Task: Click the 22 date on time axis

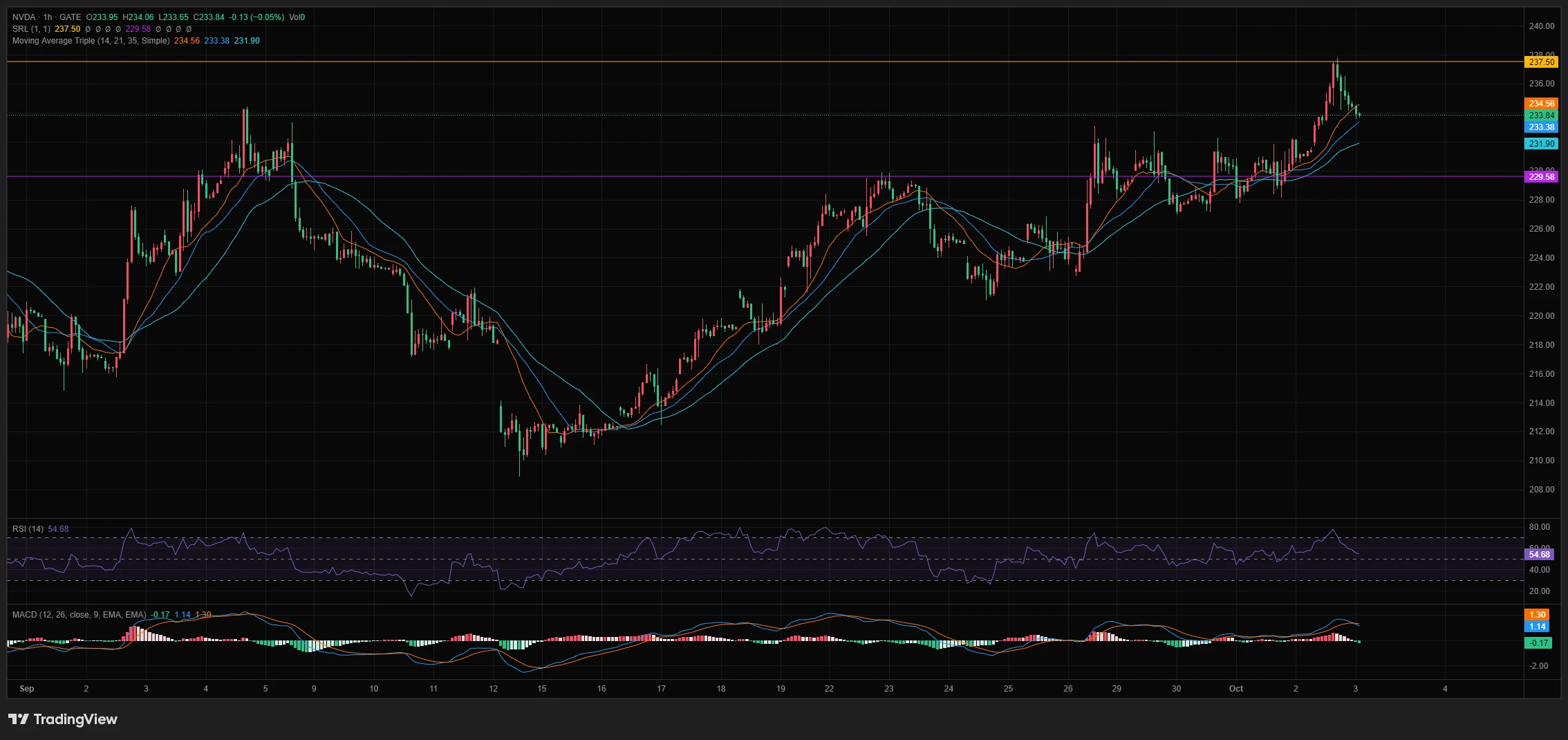Action: [829, 689]
